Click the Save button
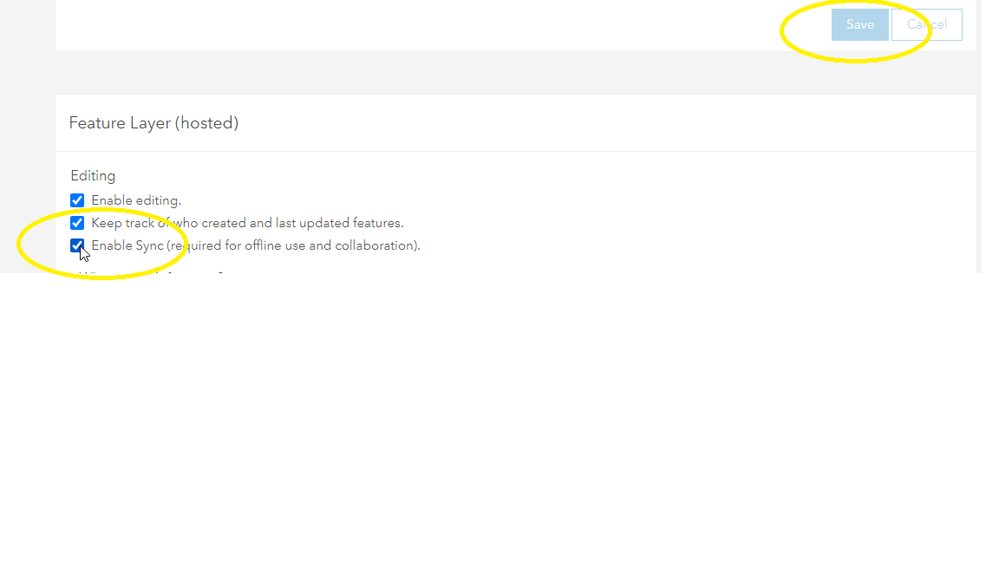 coord(859,25)
